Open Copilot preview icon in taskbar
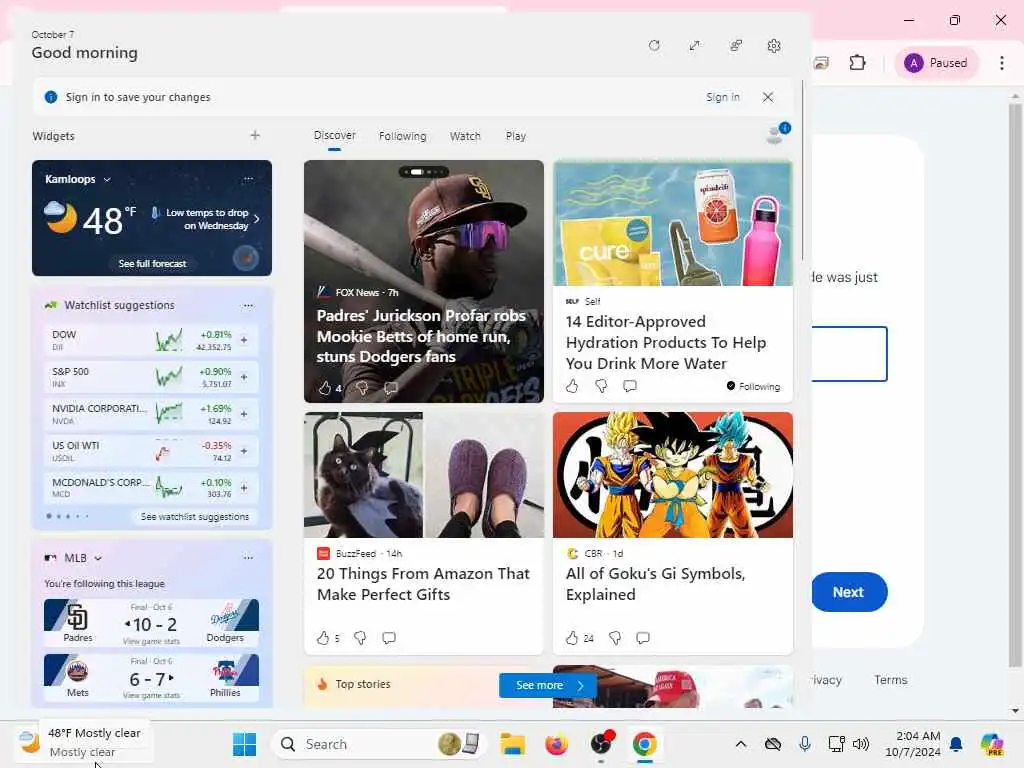This screenshot has height=768, width=1024. pos(992,744)
